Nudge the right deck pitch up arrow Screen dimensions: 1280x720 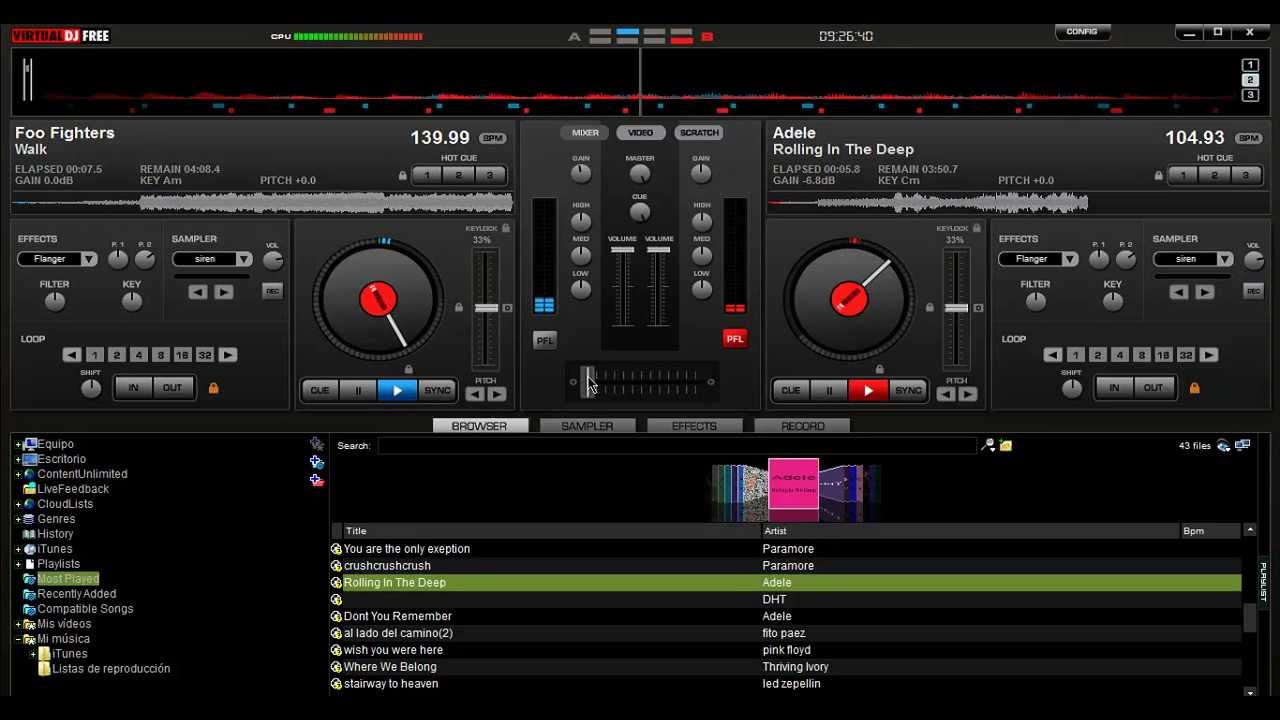click(968, 394)
